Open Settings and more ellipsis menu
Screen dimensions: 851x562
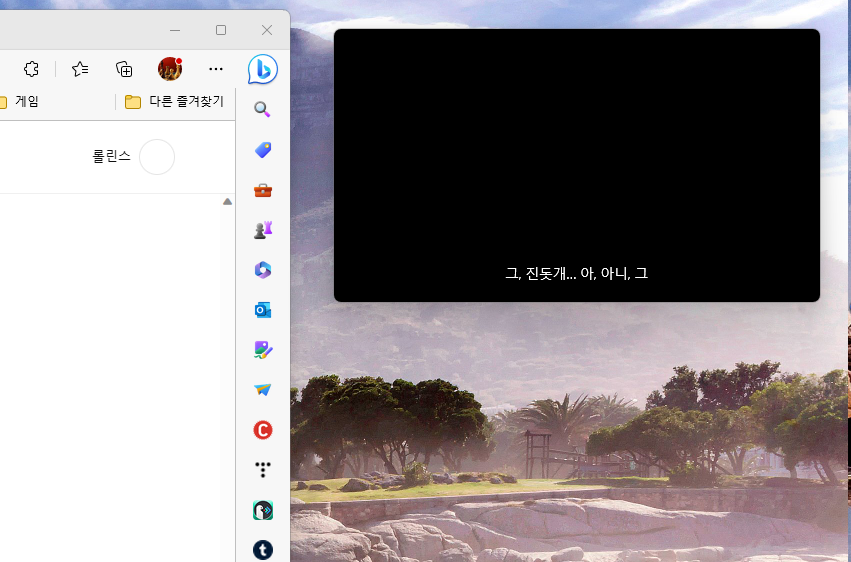(x=216, y=69)
